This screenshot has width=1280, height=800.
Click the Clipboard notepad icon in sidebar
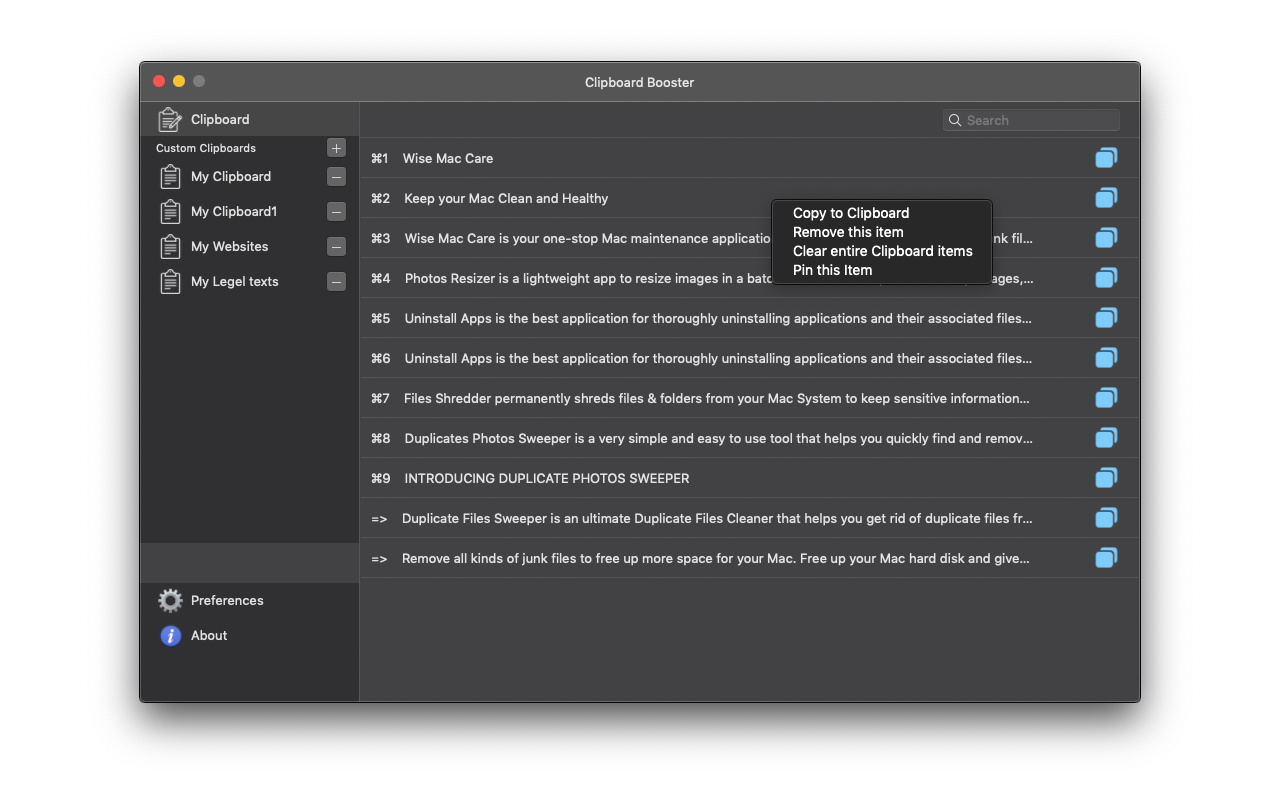tap(170, 120)
